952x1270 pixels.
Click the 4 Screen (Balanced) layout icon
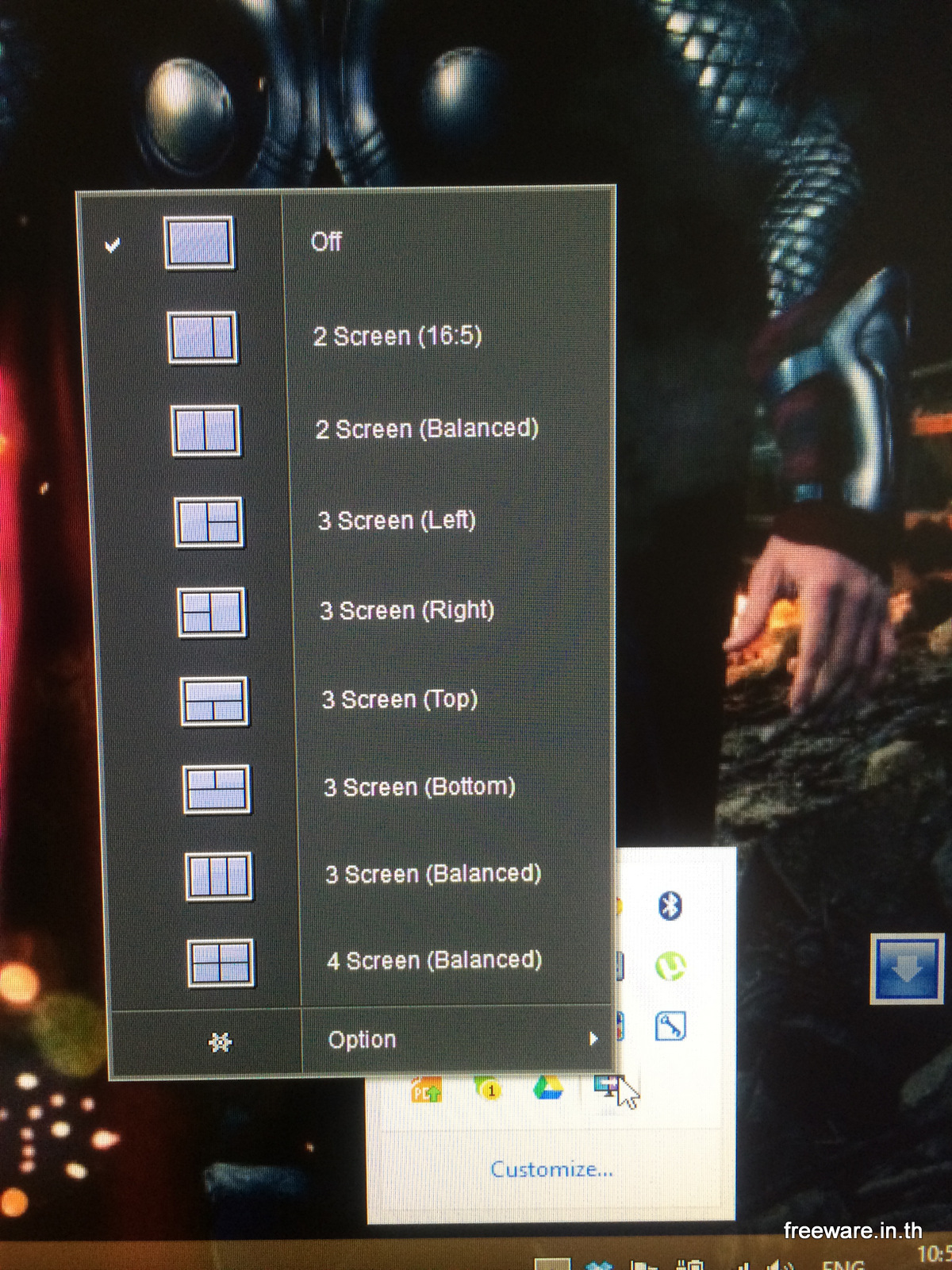[221, 963]
